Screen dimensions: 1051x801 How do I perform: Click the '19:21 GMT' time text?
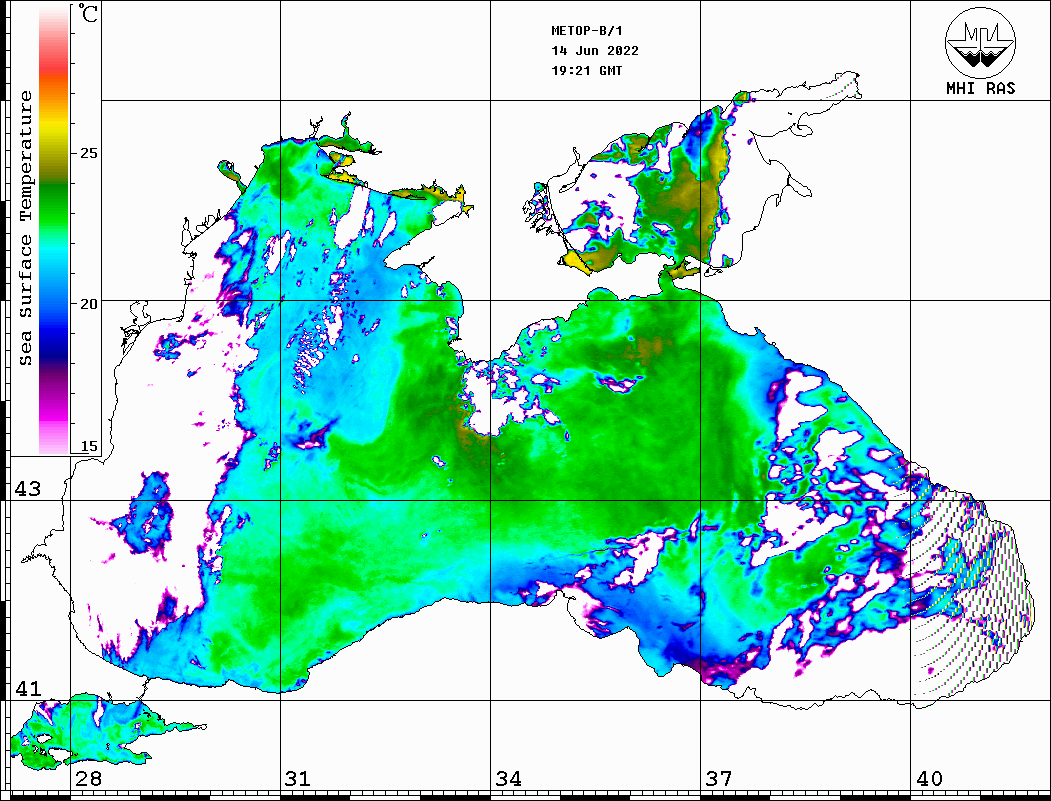pyautogui.click(x=586, y=70)
